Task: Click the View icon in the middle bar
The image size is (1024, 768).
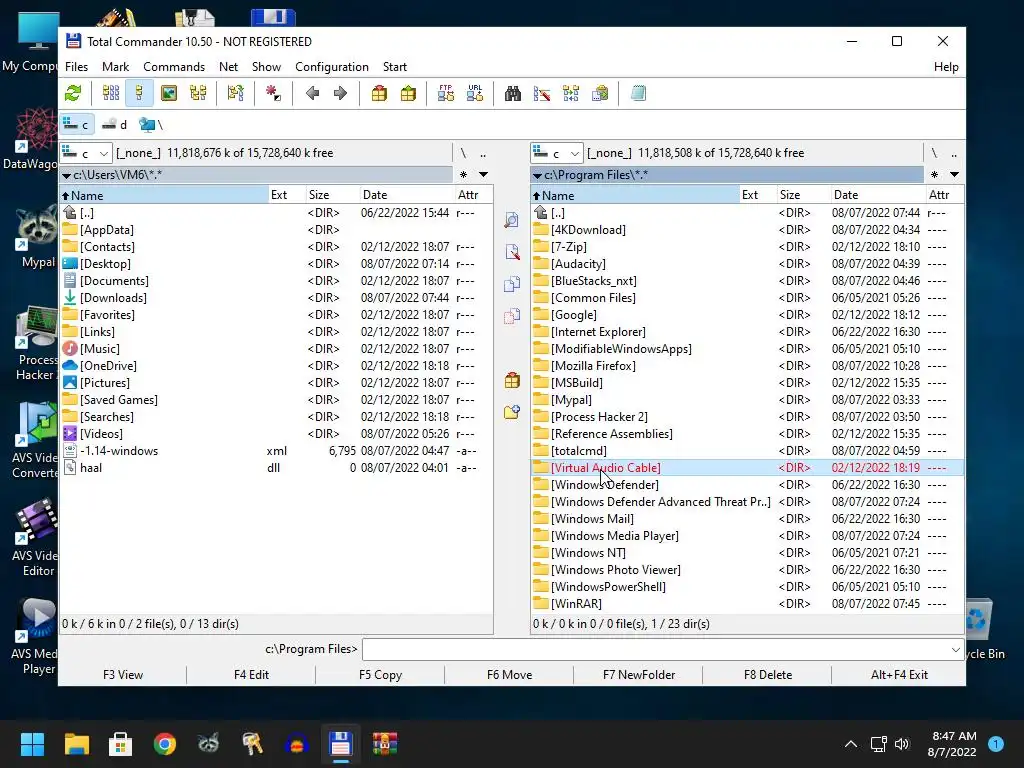Action: tap(511, 220)
